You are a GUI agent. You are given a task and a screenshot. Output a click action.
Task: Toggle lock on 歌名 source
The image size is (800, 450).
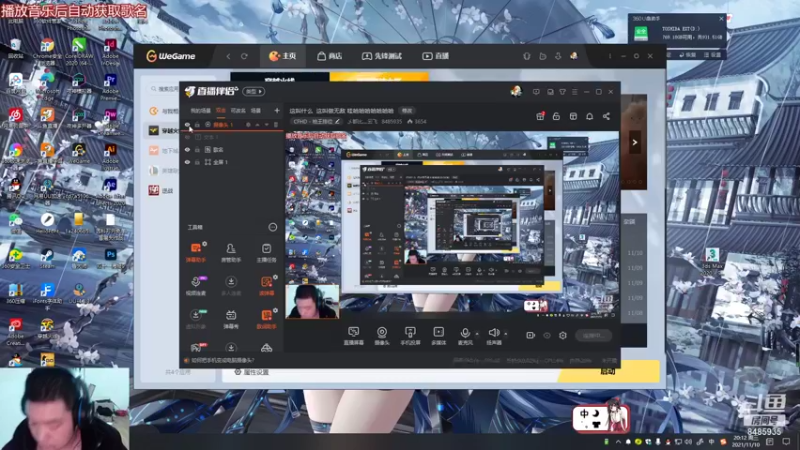pos(197,149)
